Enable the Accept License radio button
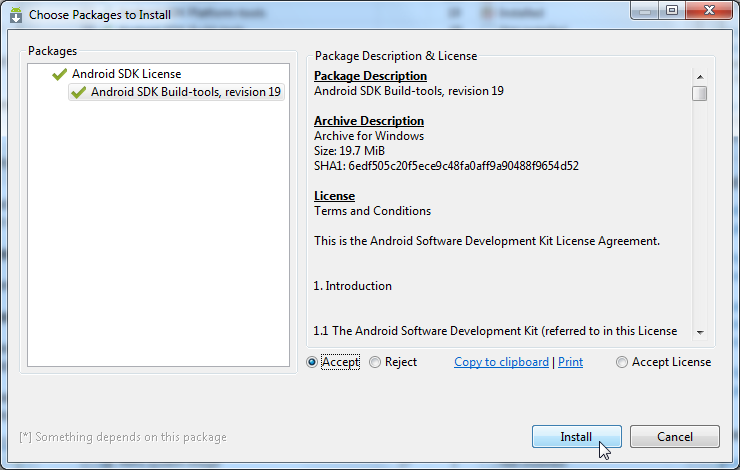This screenshot has height=470, width=740. (622, 362)
